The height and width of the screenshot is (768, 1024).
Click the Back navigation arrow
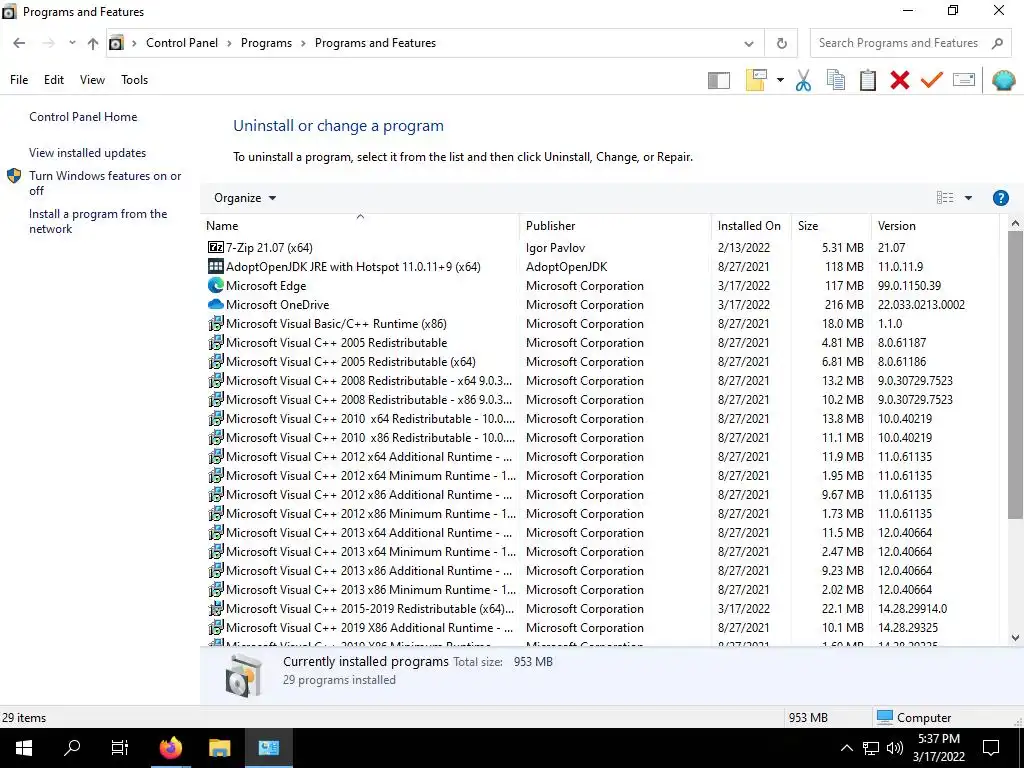pyautogui.click(x=19, y=43)
